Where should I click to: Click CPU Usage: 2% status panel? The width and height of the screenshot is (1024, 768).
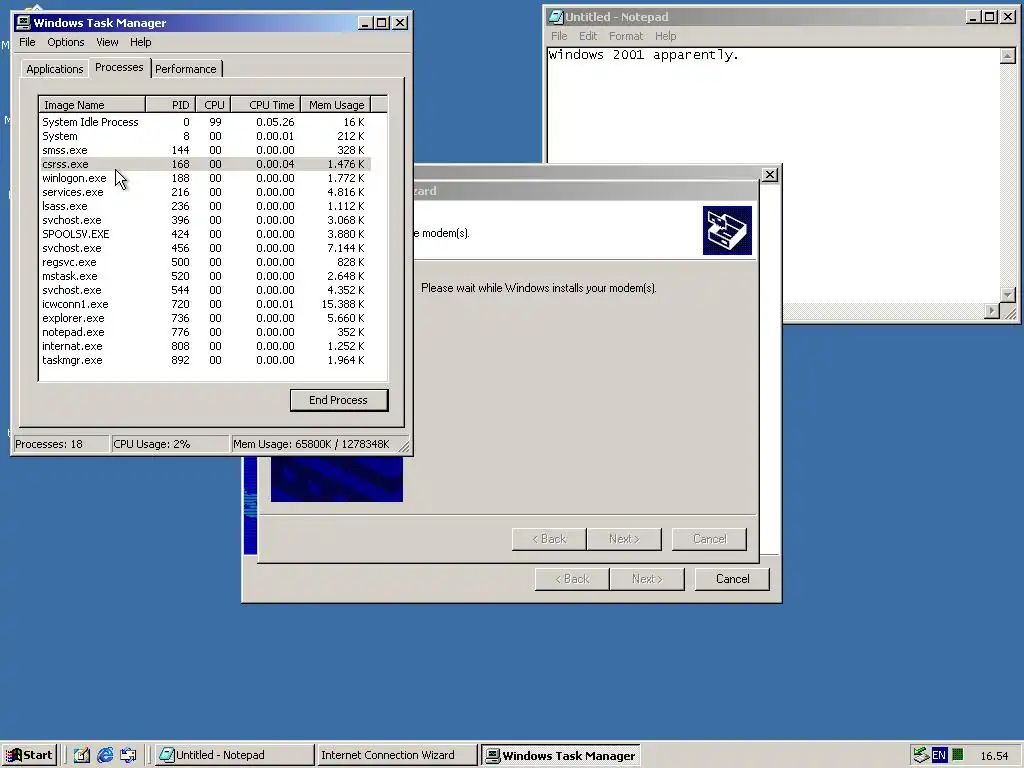tap(170, 444)
